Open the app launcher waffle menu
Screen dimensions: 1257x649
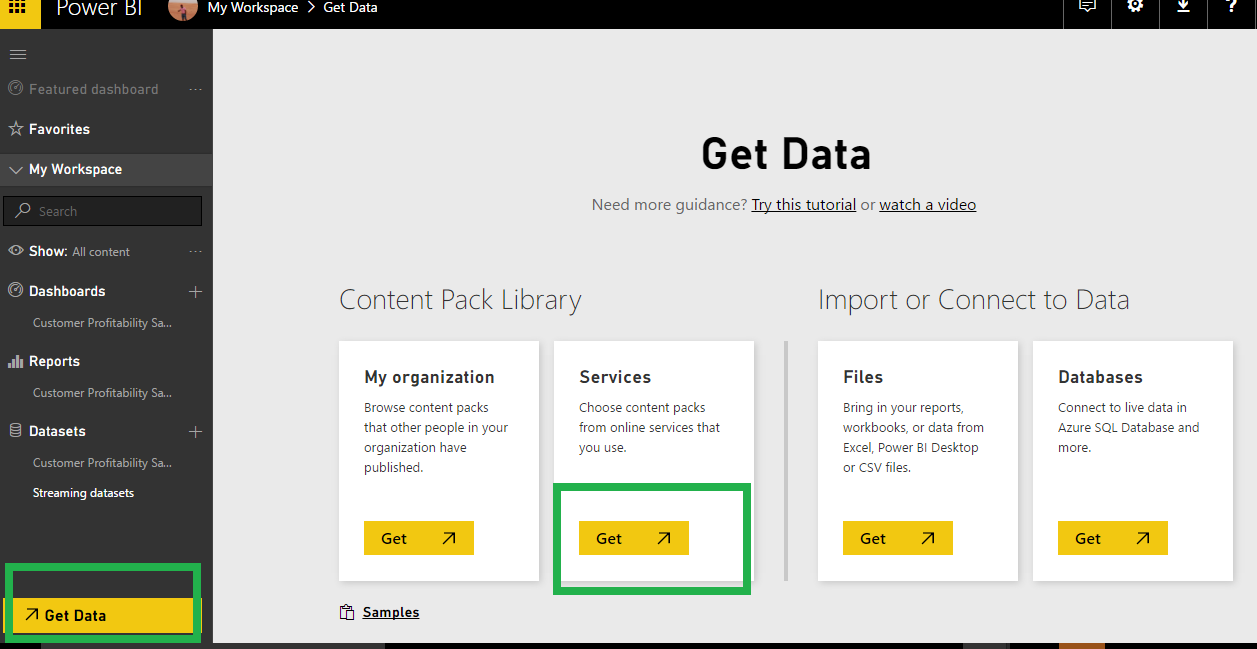click(x=18, y=9)
